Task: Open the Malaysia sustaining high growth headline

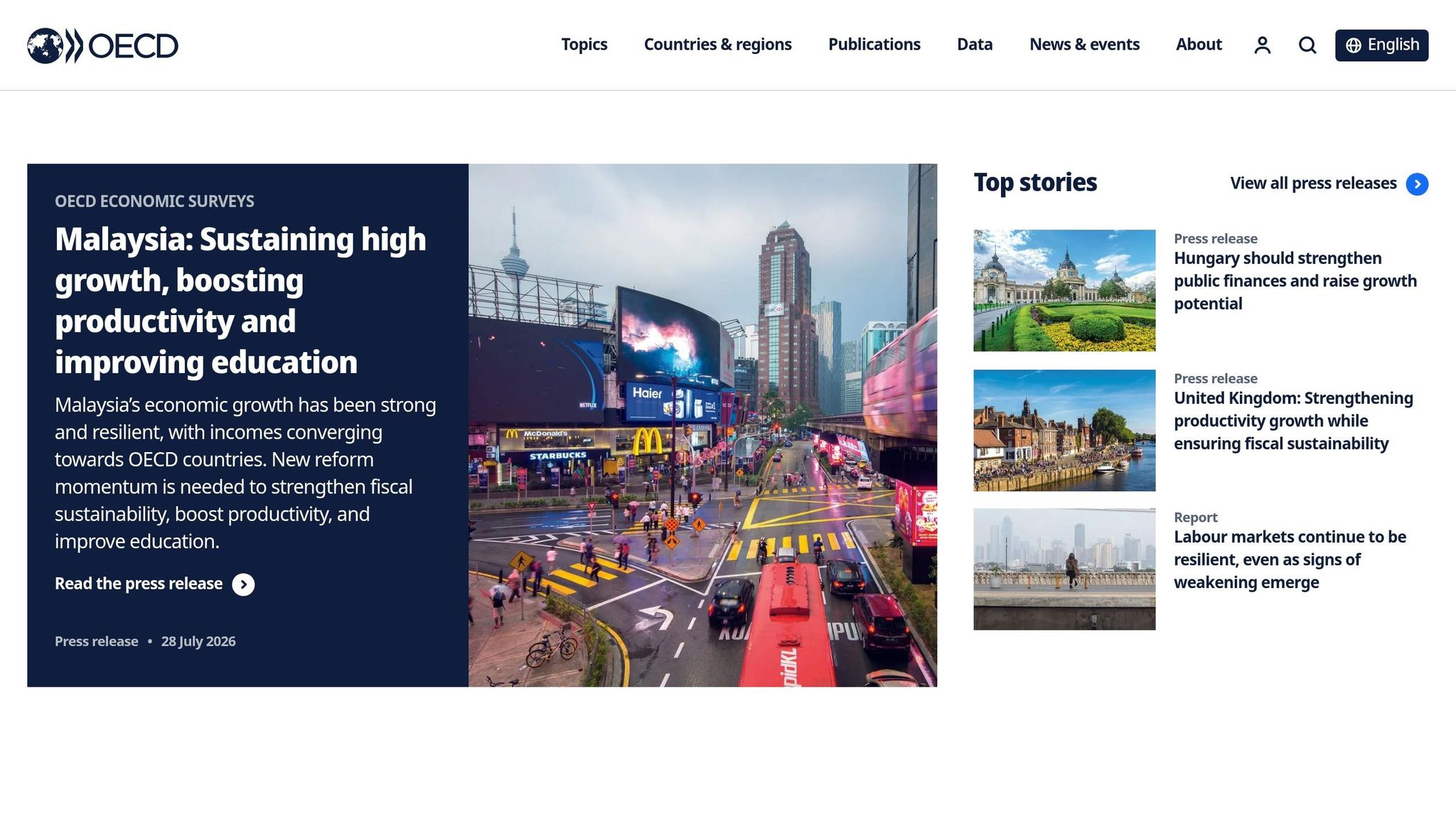Action: pos(240,301)
